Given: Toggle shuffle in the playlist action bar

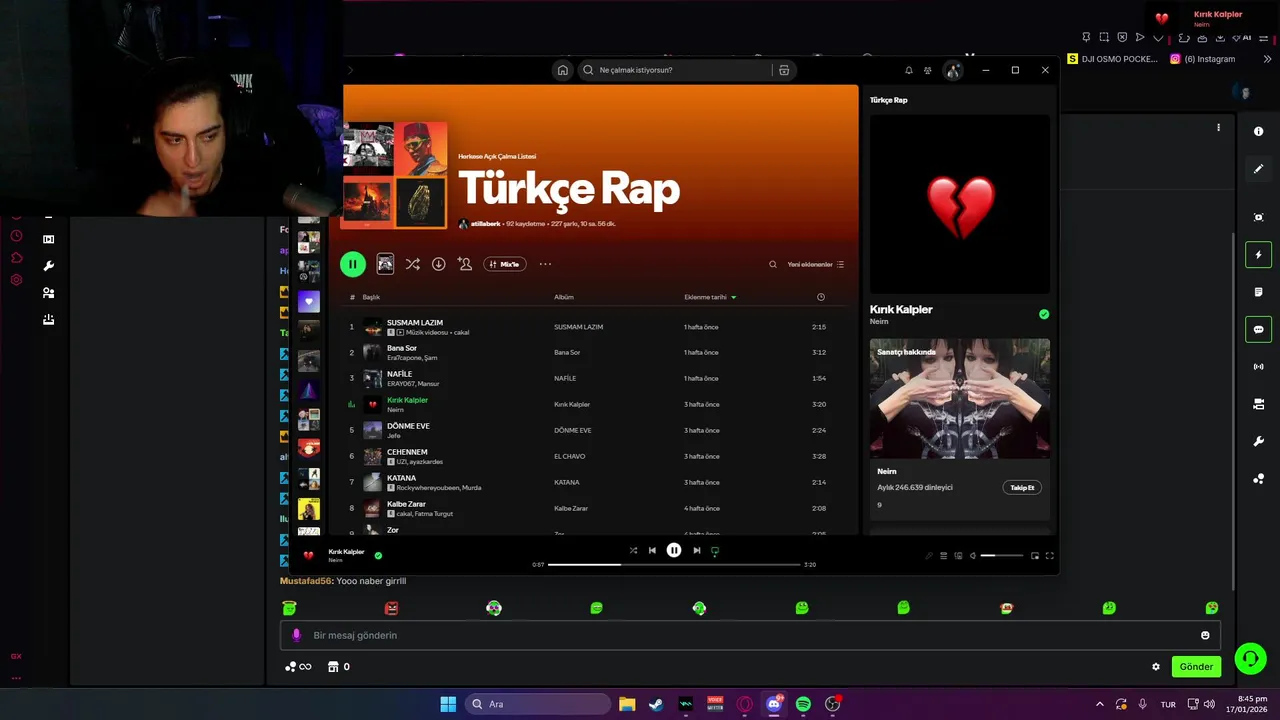Looking at the screenshot, I should (x=412, y=264).
